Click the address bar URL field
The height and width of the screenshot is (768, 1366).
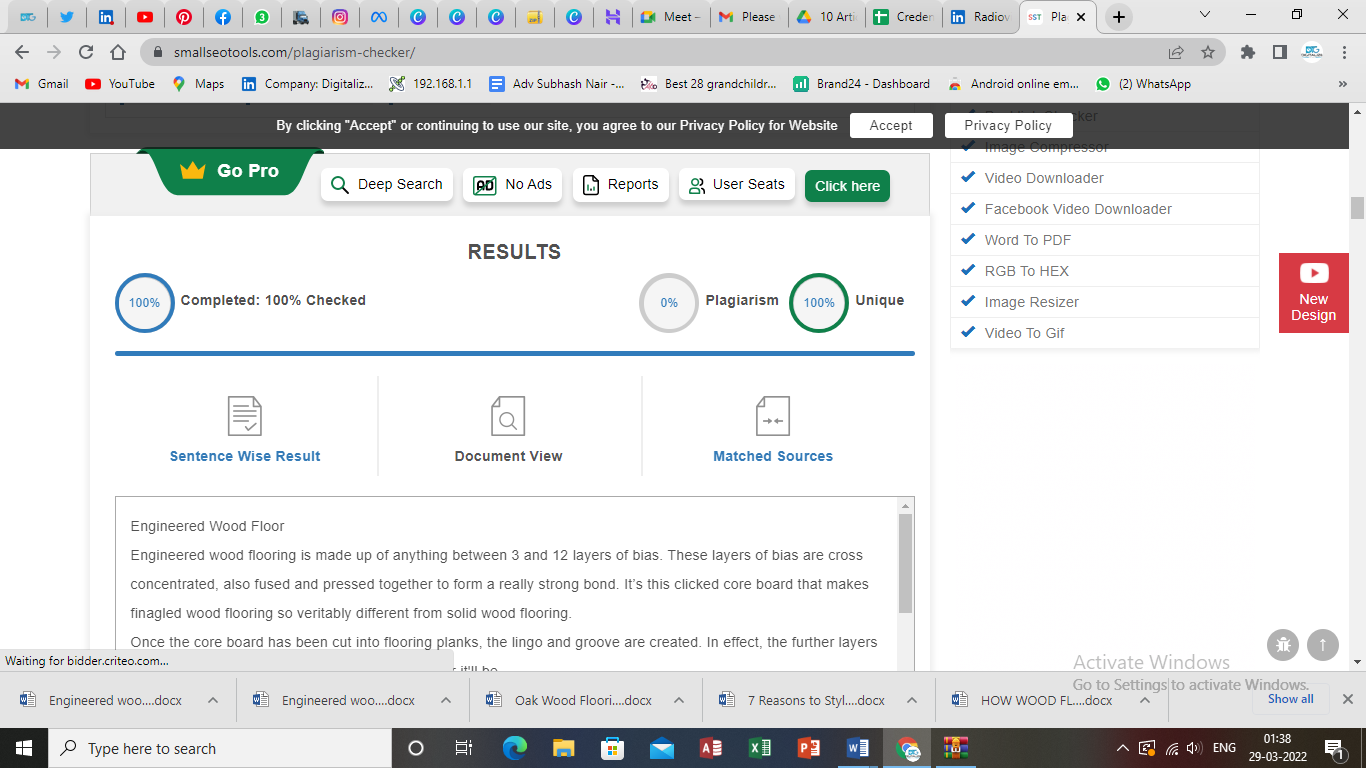[650, 52]
